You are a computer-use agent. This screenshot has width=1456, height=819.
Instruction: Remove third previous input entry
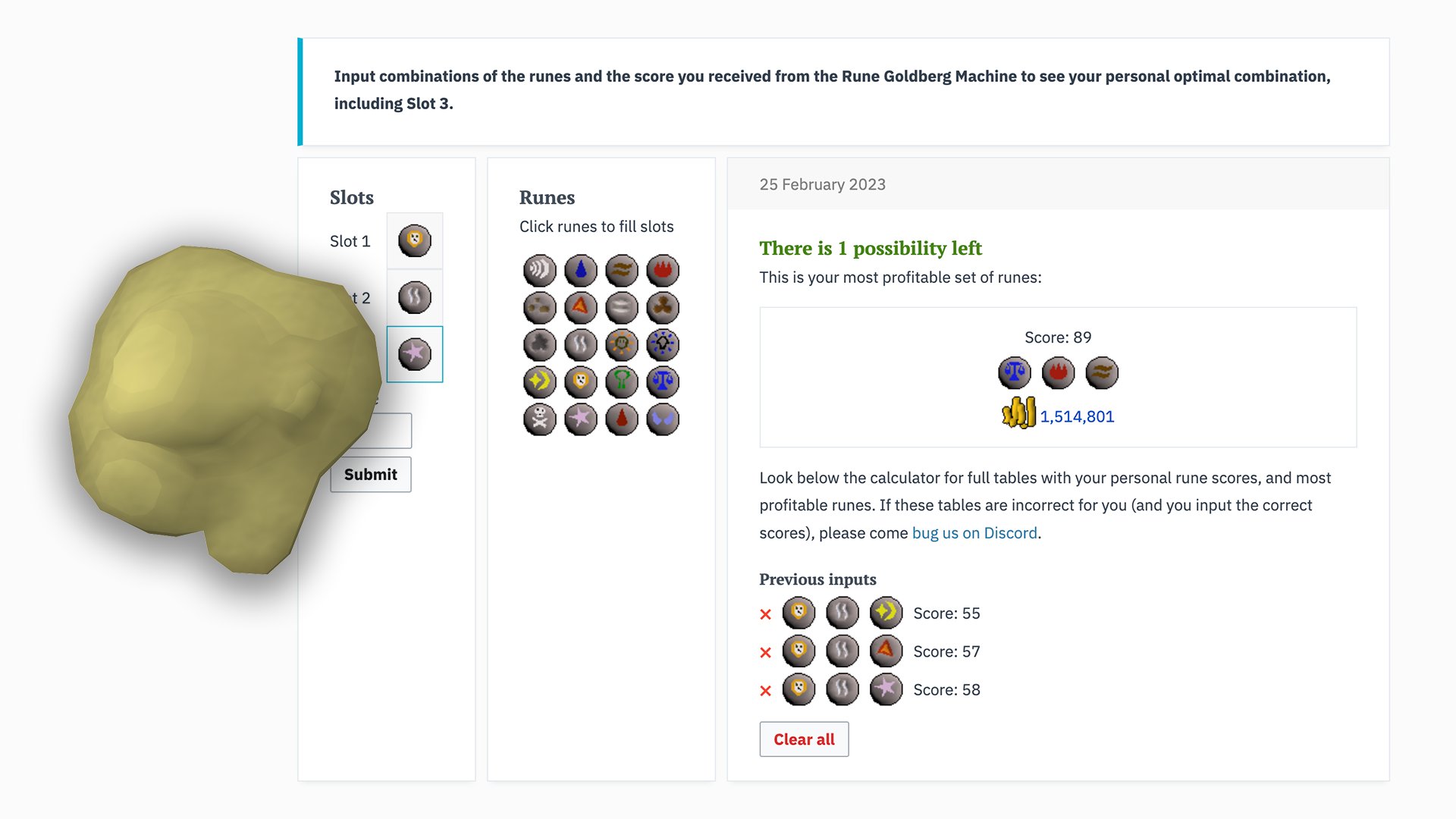[x=766, y=690]
